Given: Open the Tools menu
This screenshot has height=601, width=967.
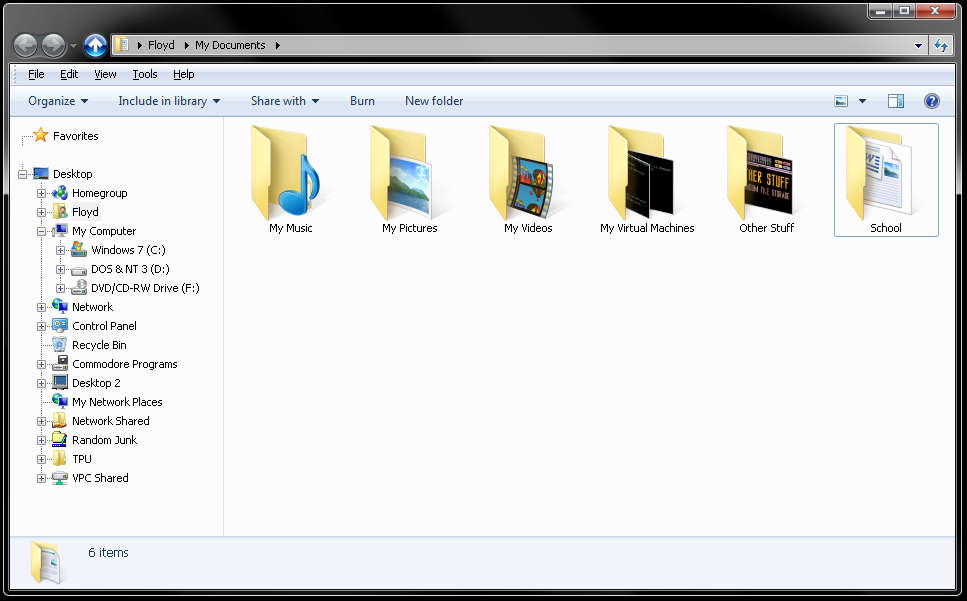Looking at the screenshot, I should click(145, 74).
